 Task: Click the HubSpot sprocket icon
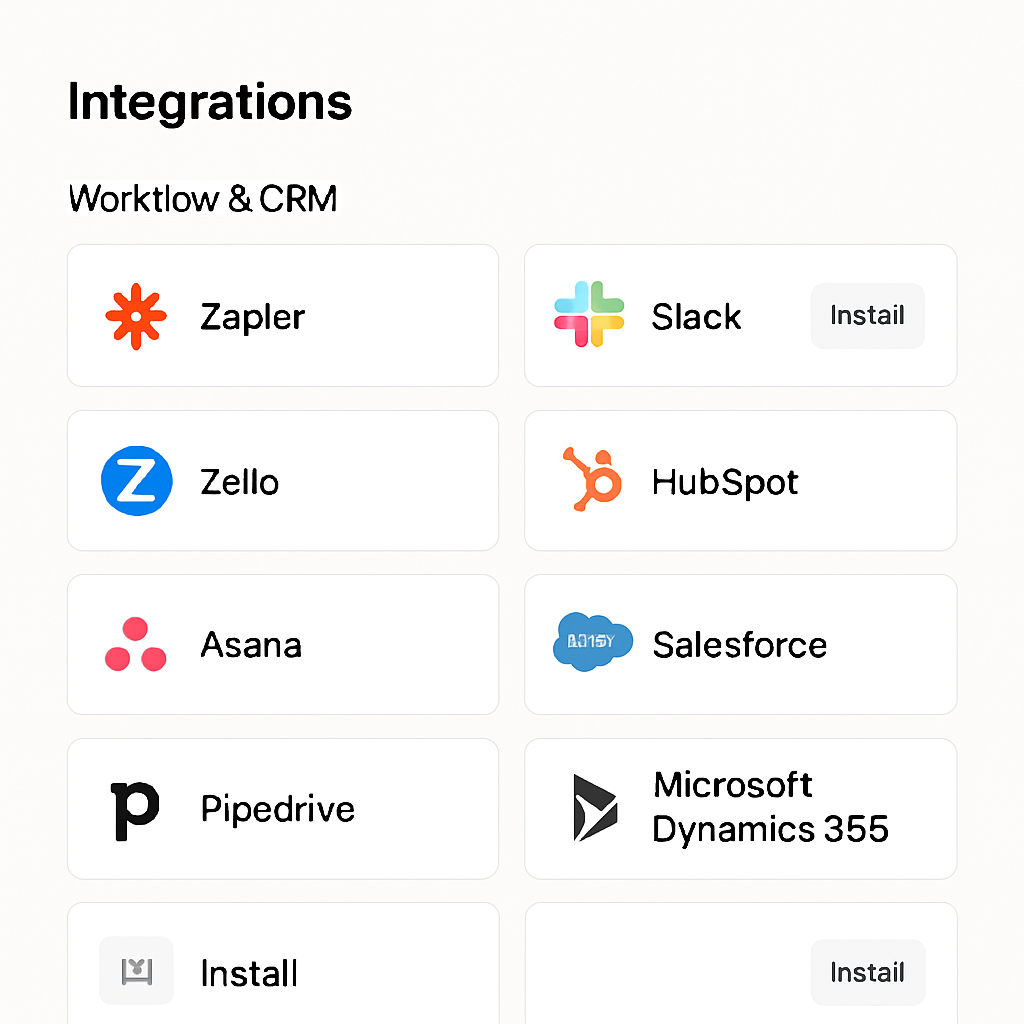tap(592, 480)
